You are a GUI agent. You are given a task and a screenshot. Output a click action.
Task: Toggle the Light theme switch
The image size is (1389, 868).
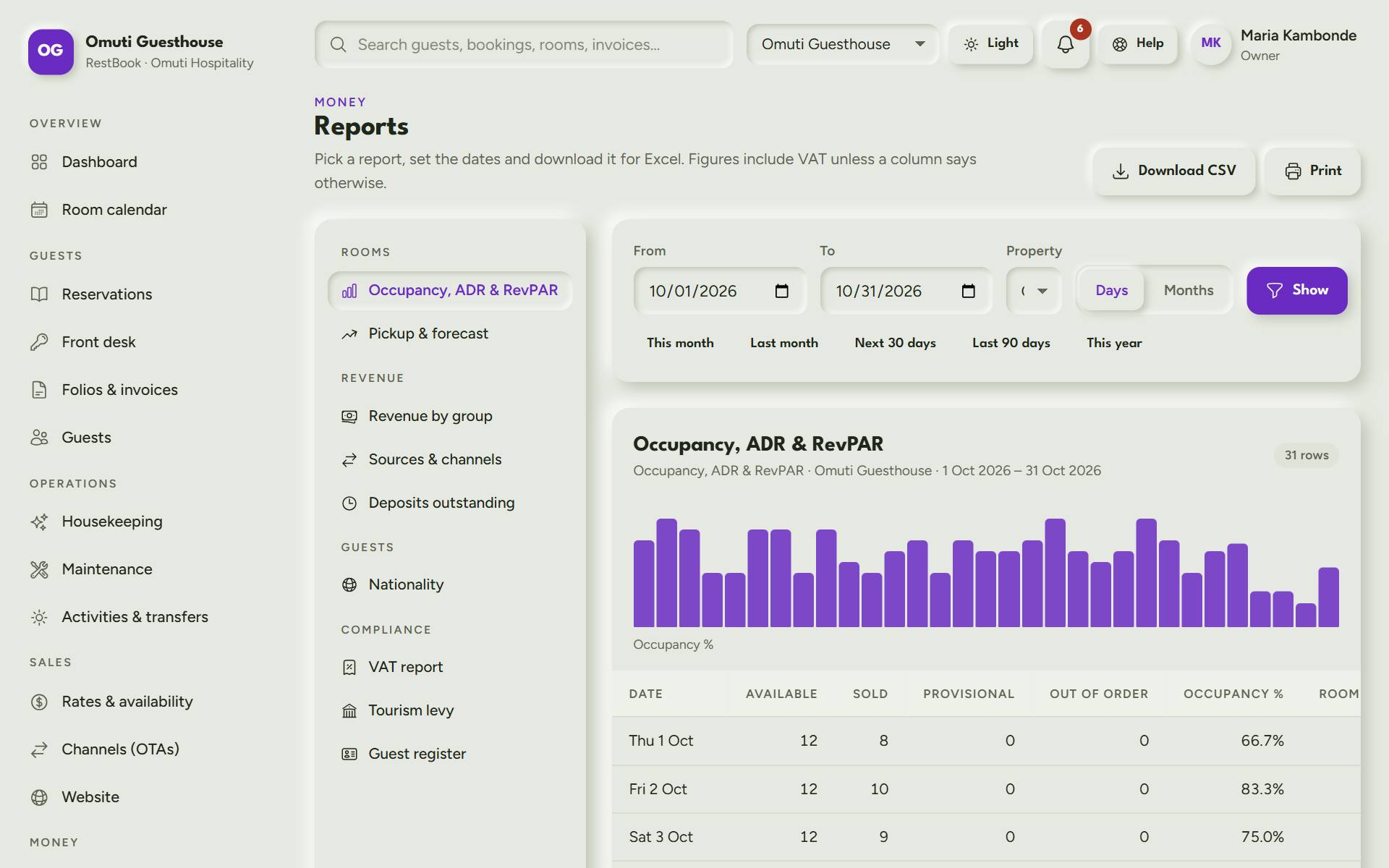[991, 44]
